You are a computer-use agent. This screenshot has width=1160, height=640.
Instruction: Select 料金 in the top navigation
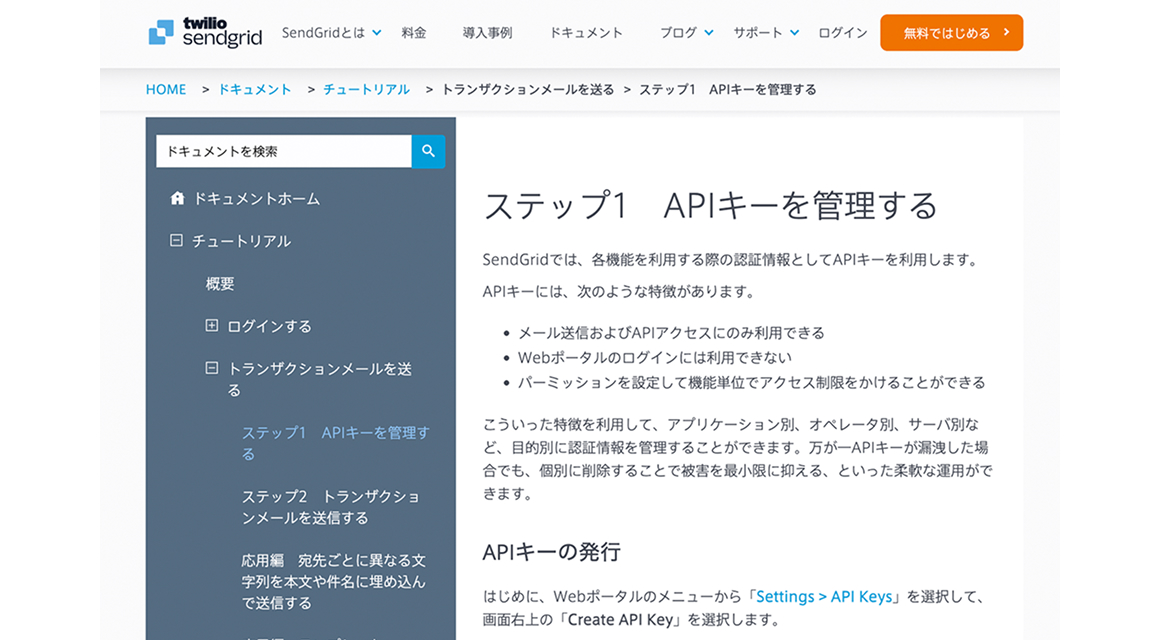pos(414,32)
